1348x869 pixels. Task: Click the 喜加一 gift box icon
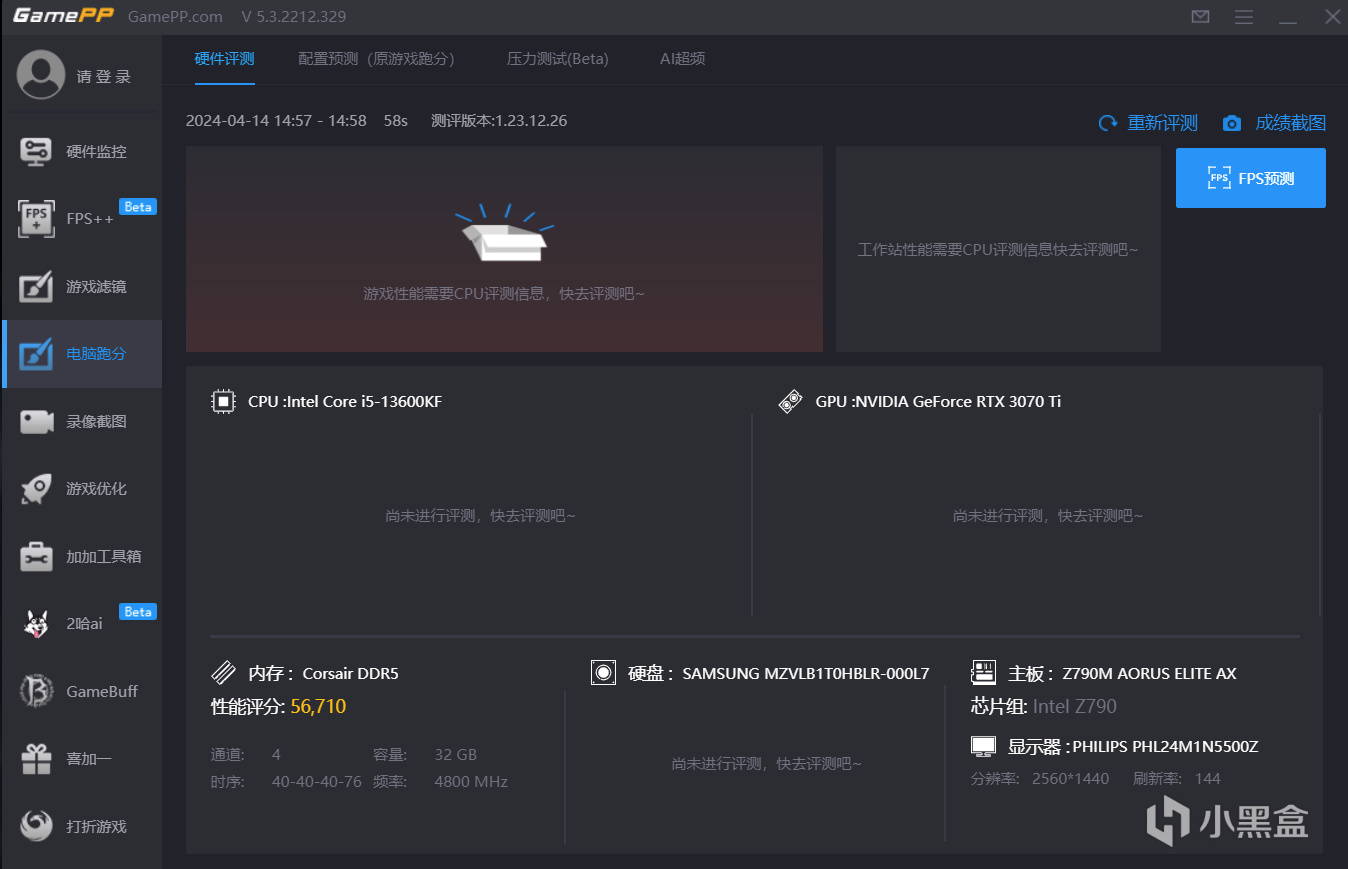click(x=37, y=759)
